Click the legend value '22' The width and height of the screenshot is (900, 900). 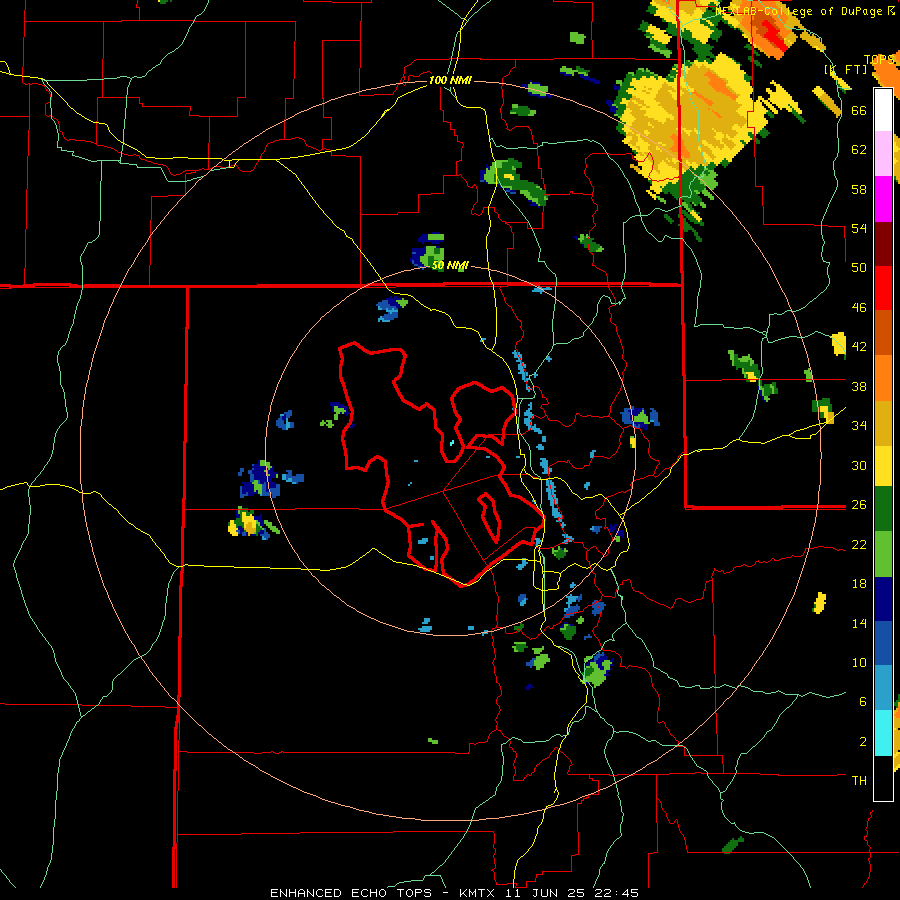859,544
